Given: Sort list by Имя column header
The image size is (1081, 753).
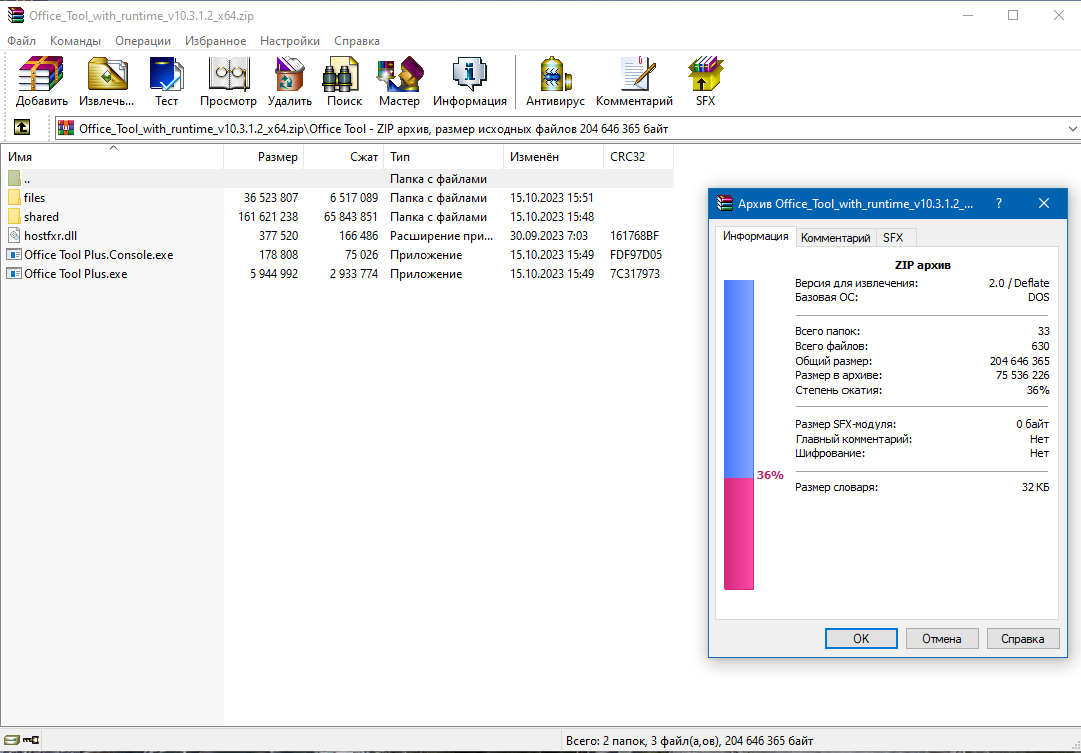Looking at the screenshot, I should pos(112,157).
